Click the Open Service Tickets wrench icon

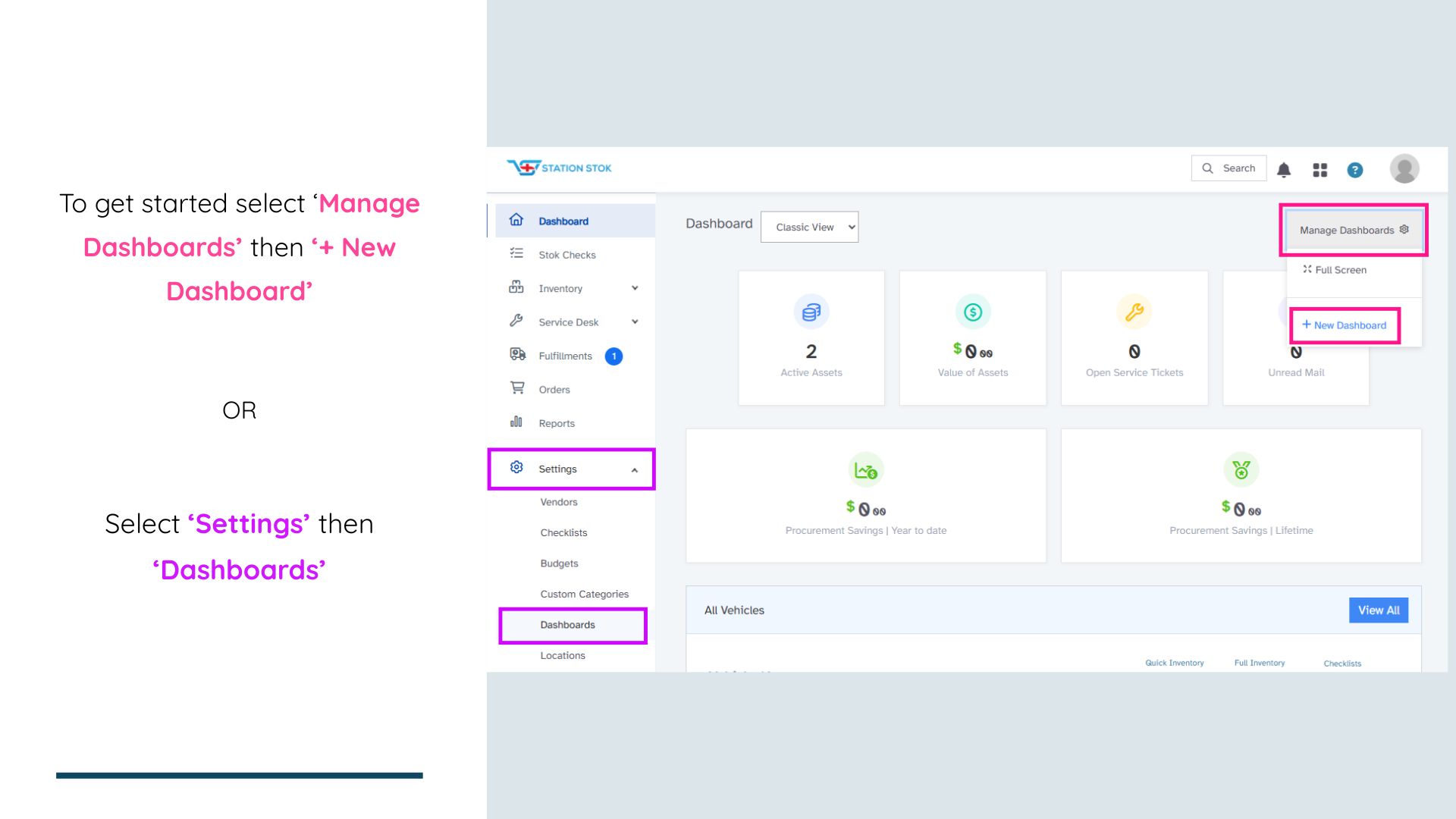tap(1134, 312)
